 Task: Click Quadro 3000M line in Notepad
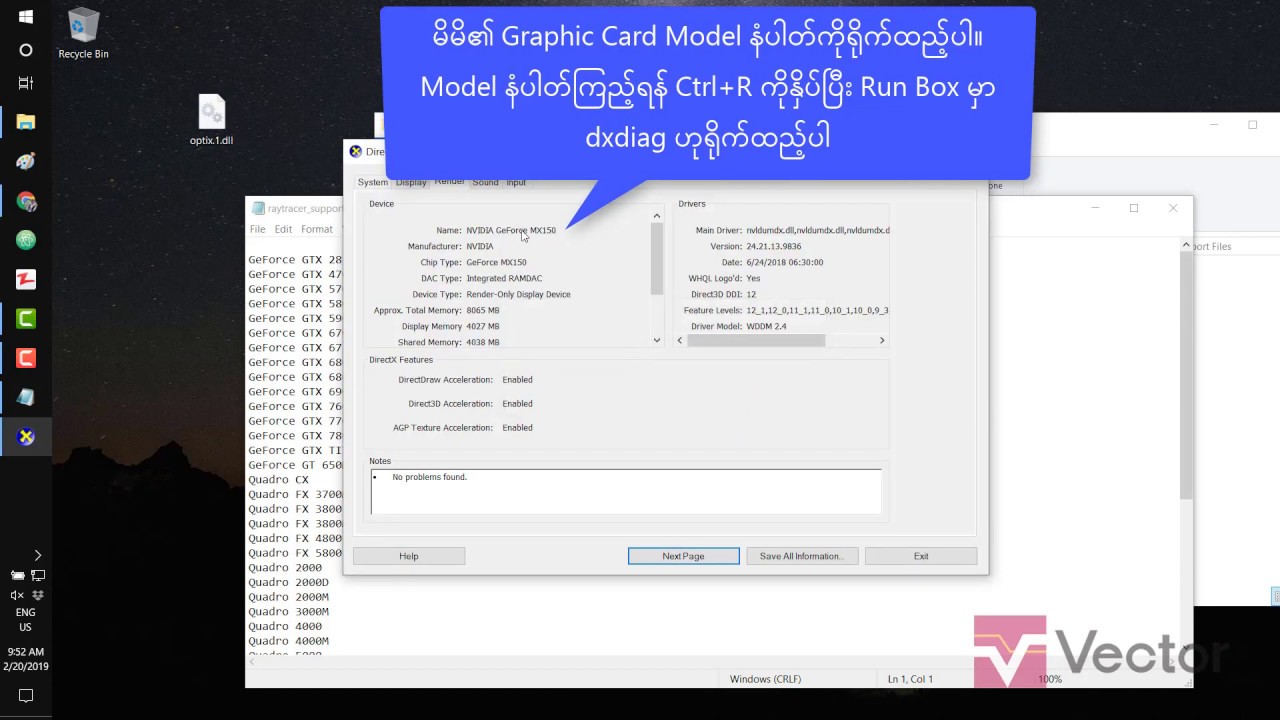coord(288,611)
